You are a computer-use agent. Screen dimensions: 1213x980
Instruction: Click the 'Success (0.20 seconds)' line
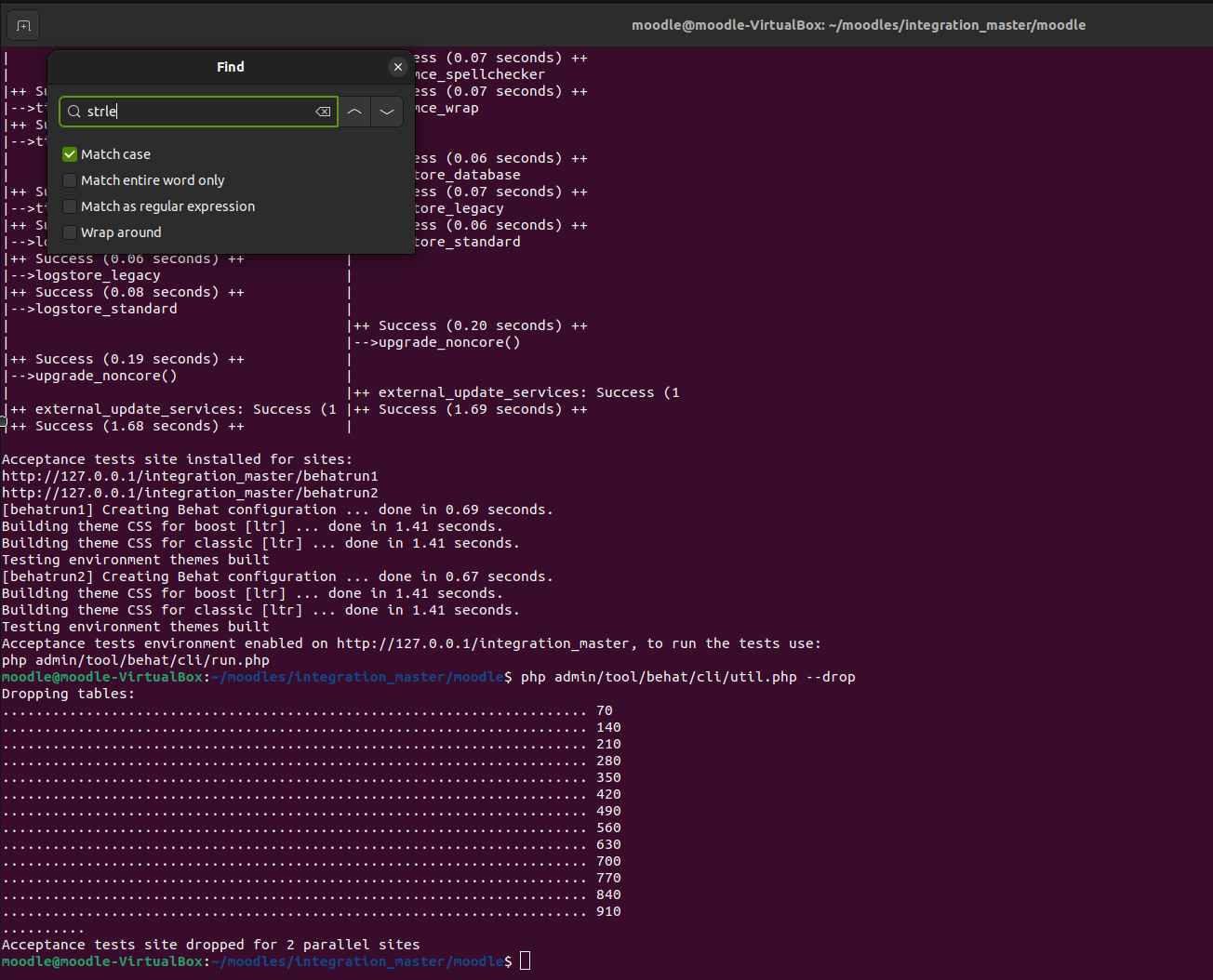coord(471,325)
